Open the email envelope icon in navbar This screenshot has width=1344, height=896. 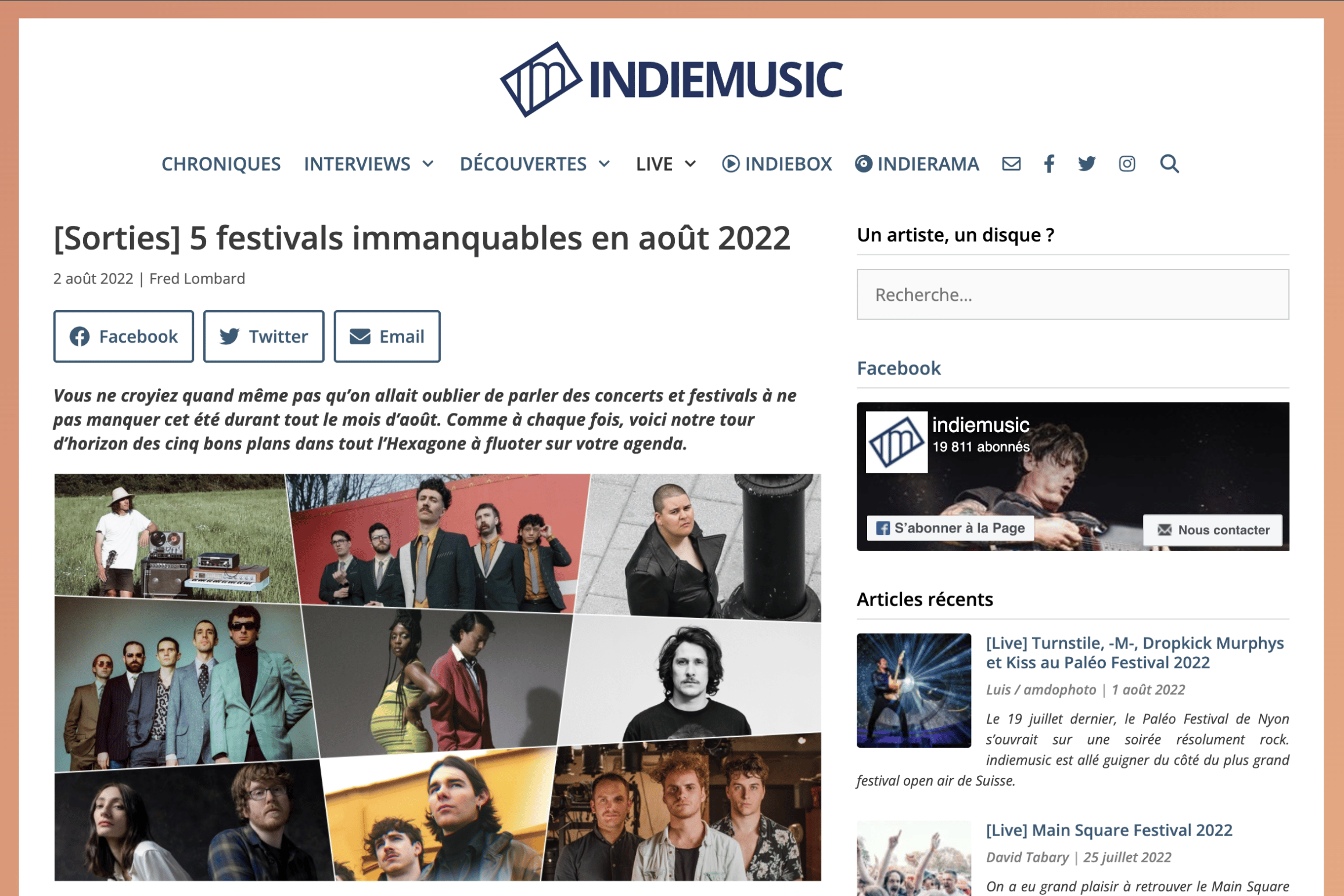tap(1011, 164)
